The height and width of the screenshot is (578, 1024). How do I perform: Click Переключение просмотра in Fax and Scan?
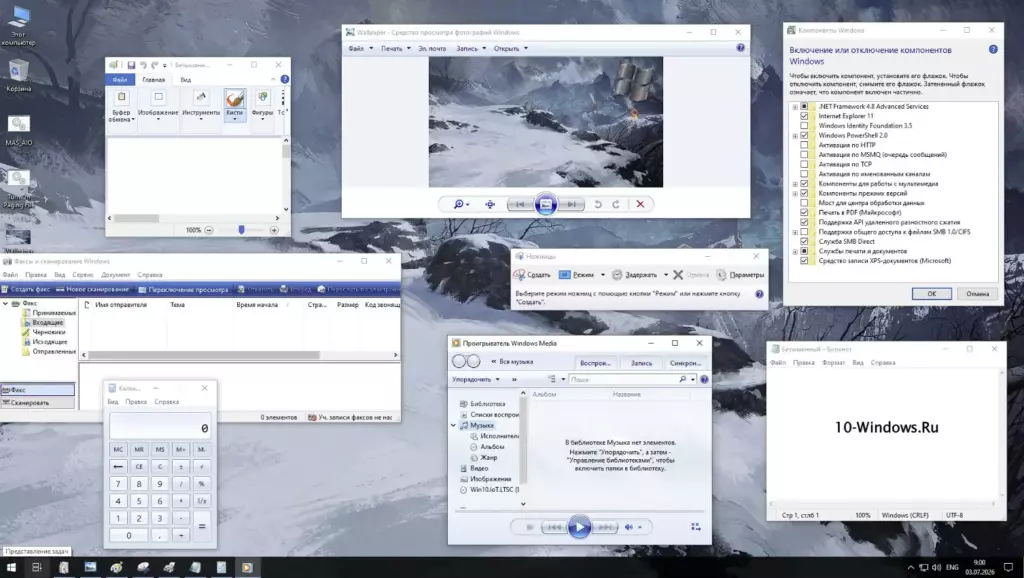pyautogui.click(x=183, y=289)
